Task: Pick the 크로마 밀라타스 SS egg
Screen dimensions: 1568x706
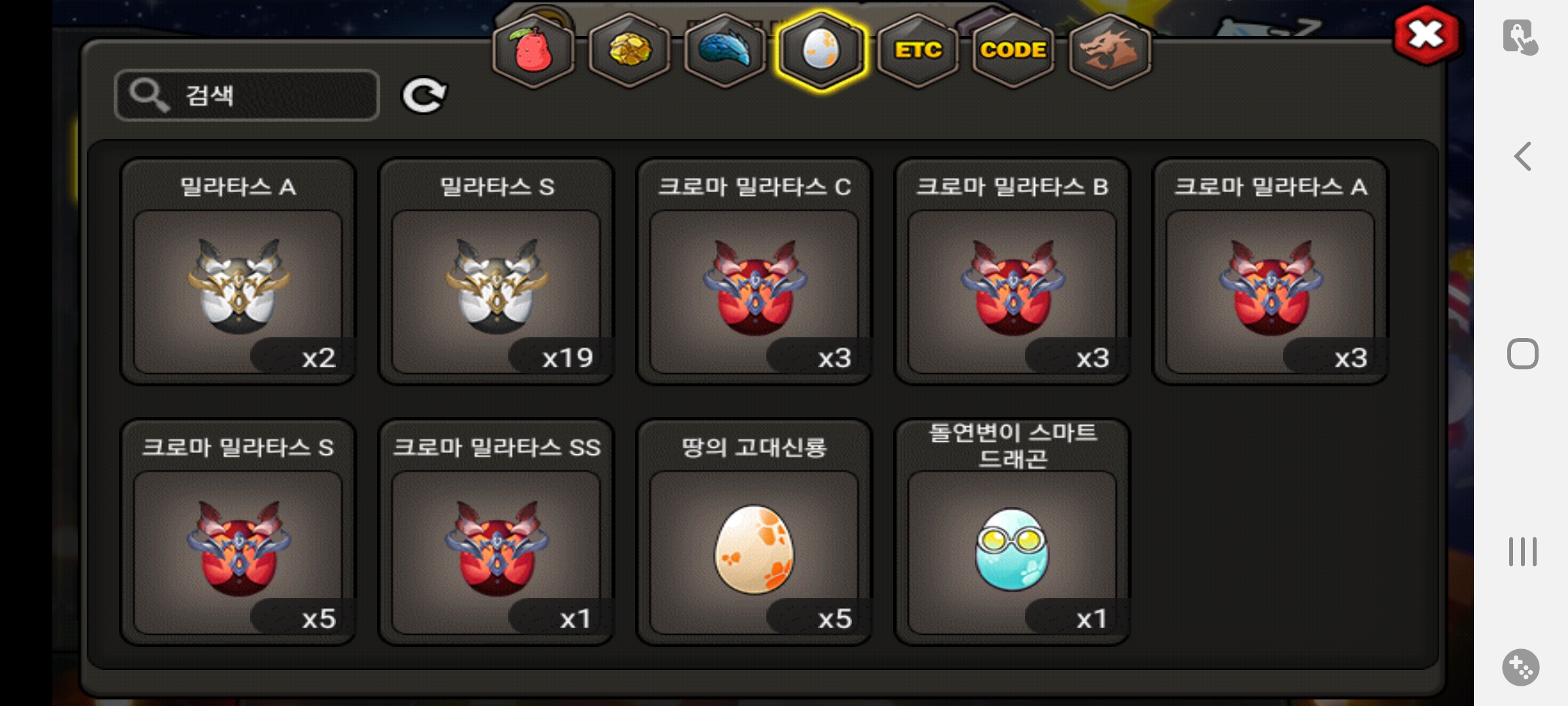Action: (497, 533)
